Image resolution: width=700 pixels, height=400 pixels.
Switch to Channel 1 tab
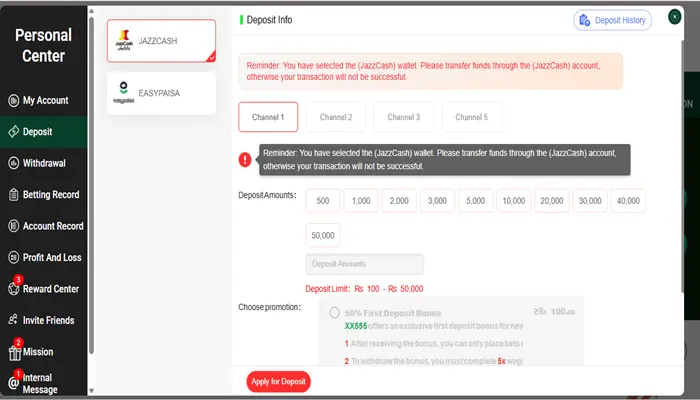pos(268,117)
